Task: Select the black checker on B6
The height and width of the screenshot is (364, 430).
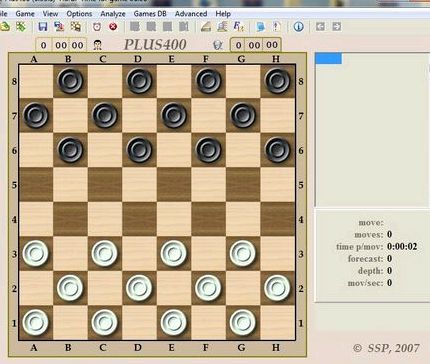Action: click(x=70, y=150)
